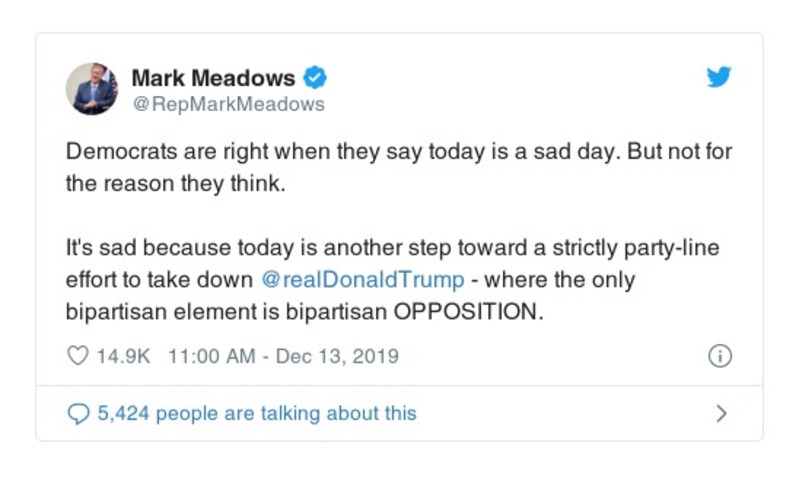Like the tweet with the heart icon
The image size is (799, 490).
[x=77, y=356]
